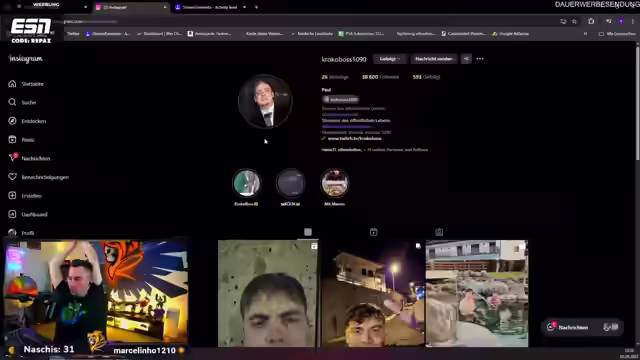
Task: Click Nachricht senden button
Action: pyautogui.click(x=434, y=59)
